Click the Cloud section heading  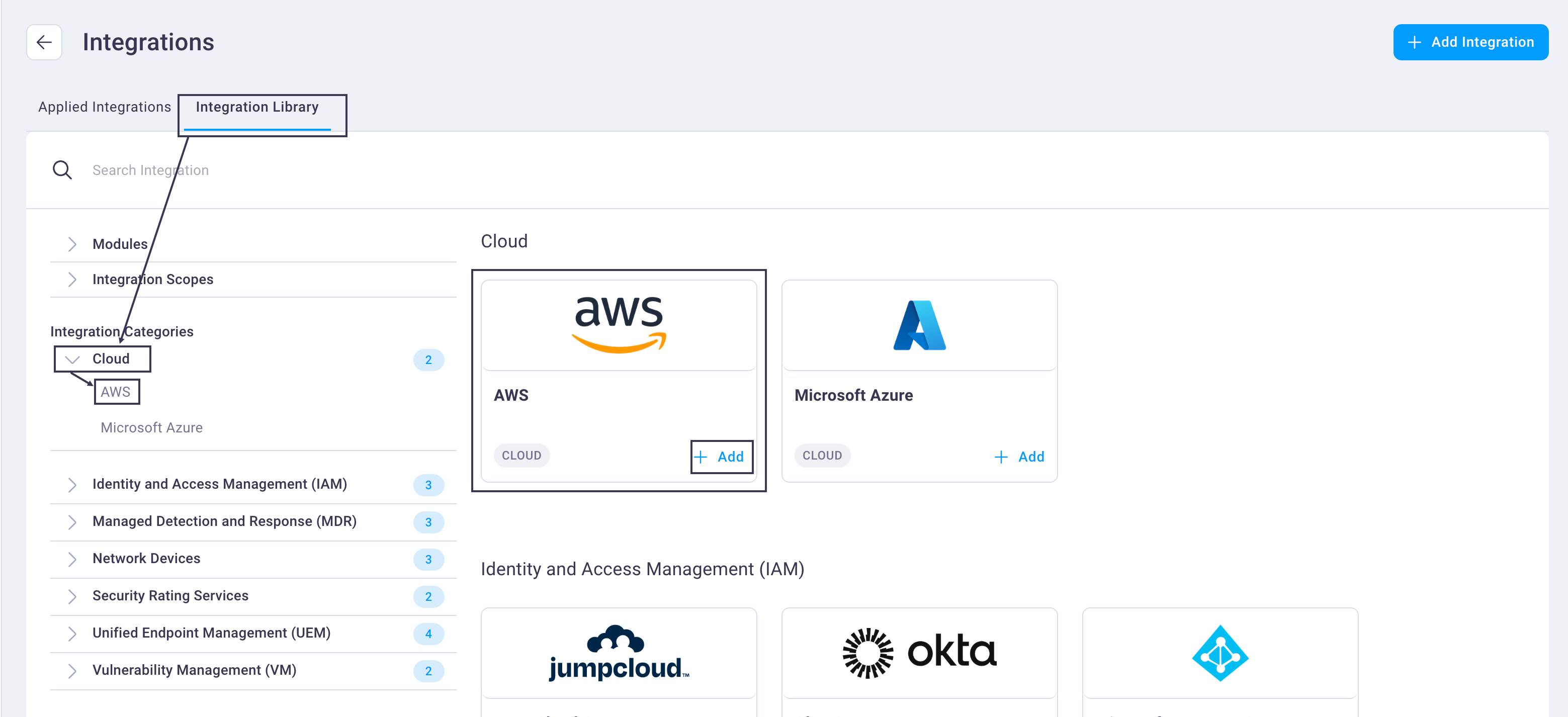(x=504, y=241)
